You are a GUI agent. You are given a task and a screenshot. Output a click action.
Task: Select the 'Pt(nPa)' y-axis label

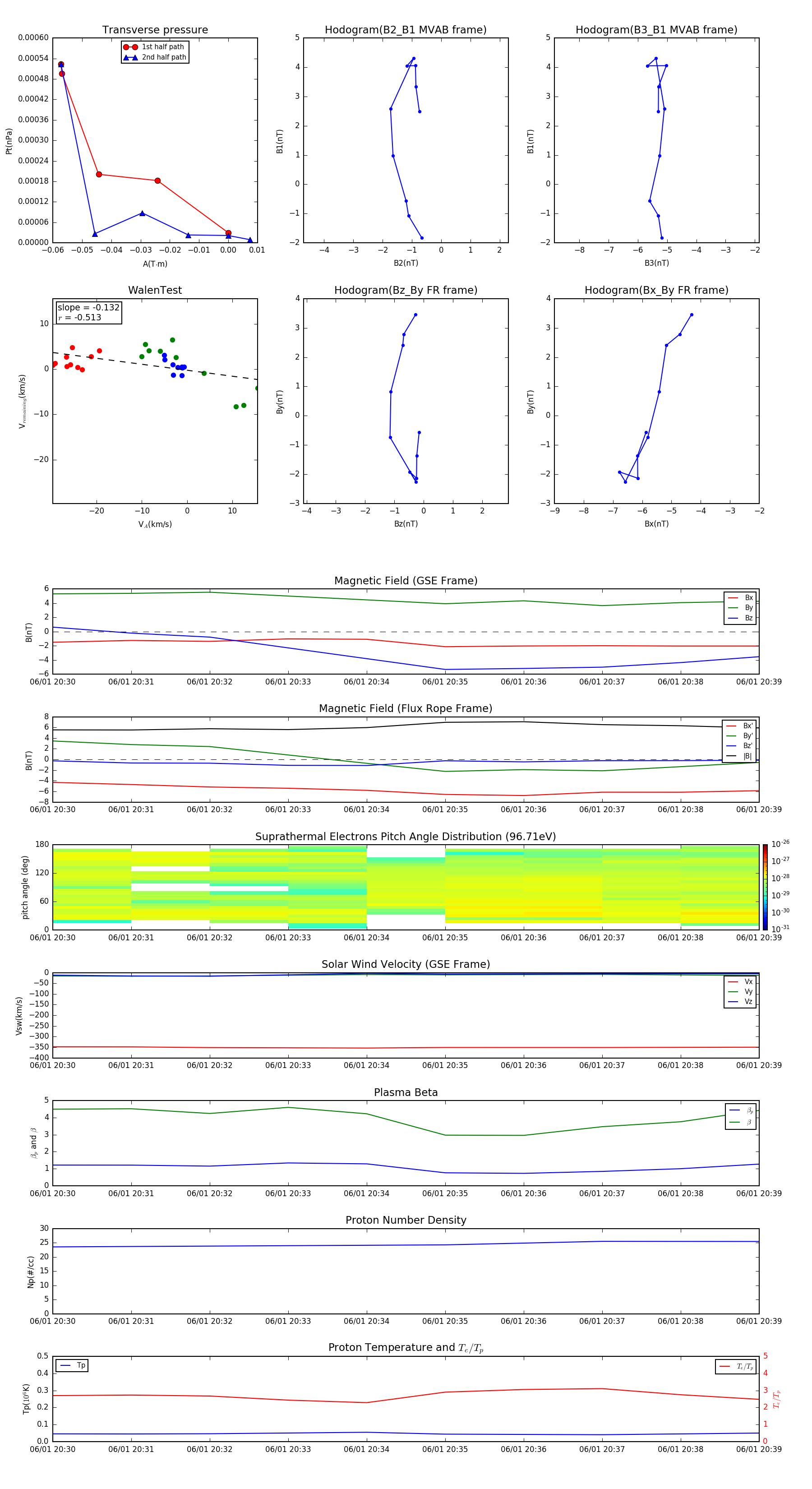tap(9, 141)
